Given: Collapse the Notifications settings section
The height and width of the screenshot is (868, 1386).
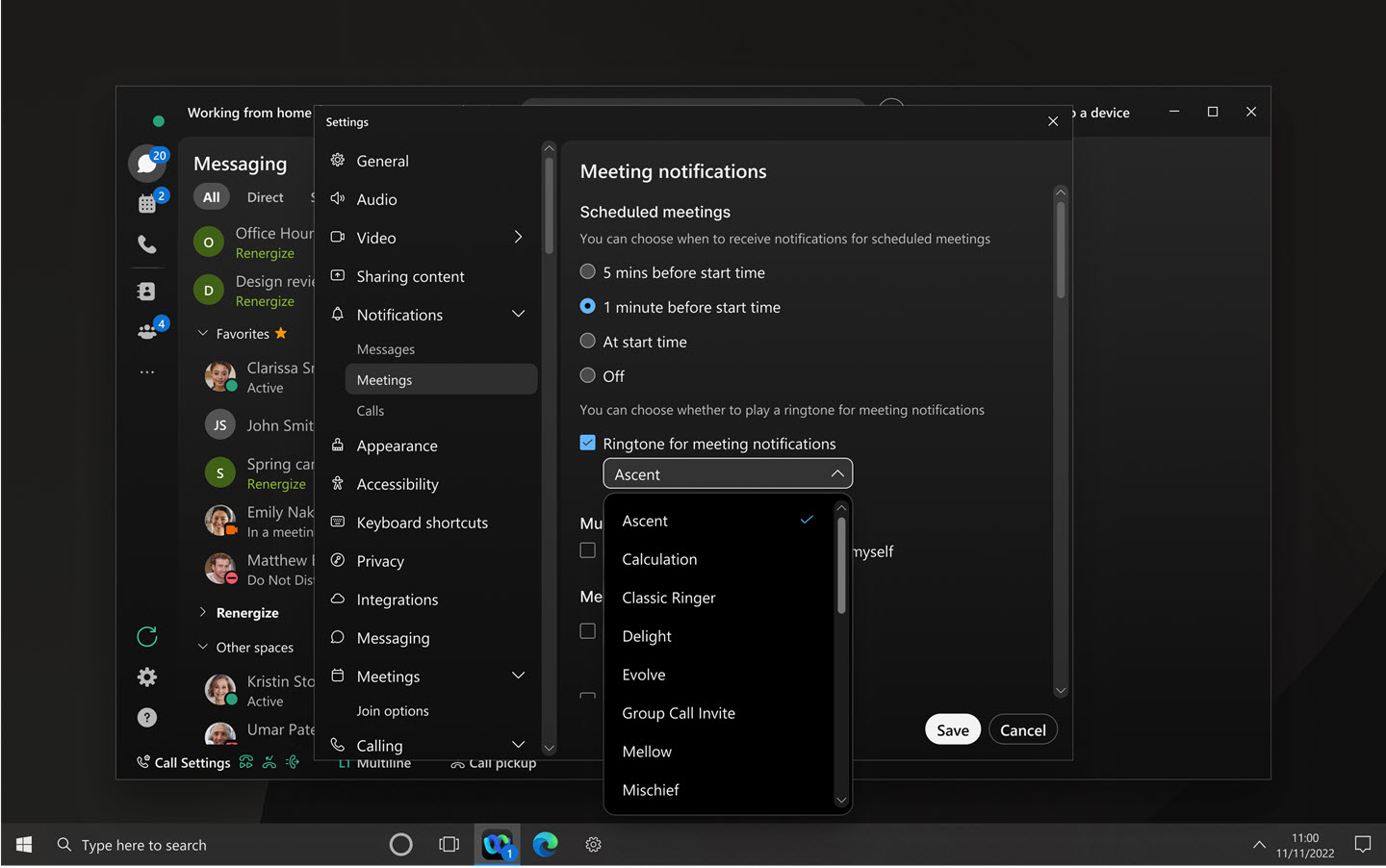Looking at the screenshot, I should 518,315.
